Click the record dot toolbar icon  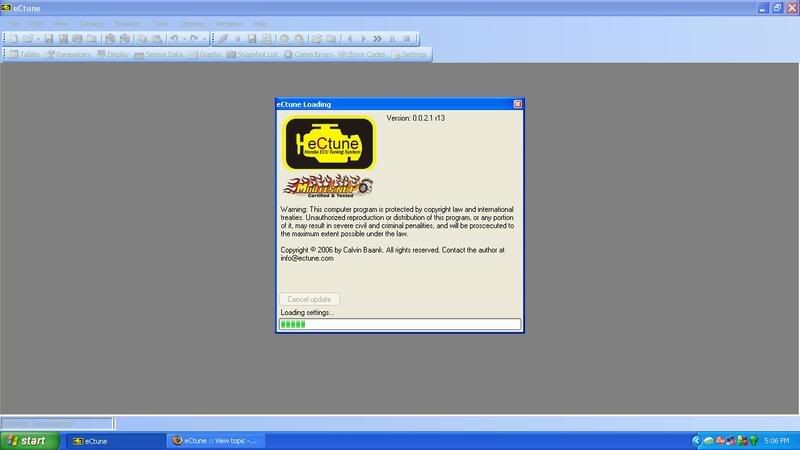(x=237, y=39)
